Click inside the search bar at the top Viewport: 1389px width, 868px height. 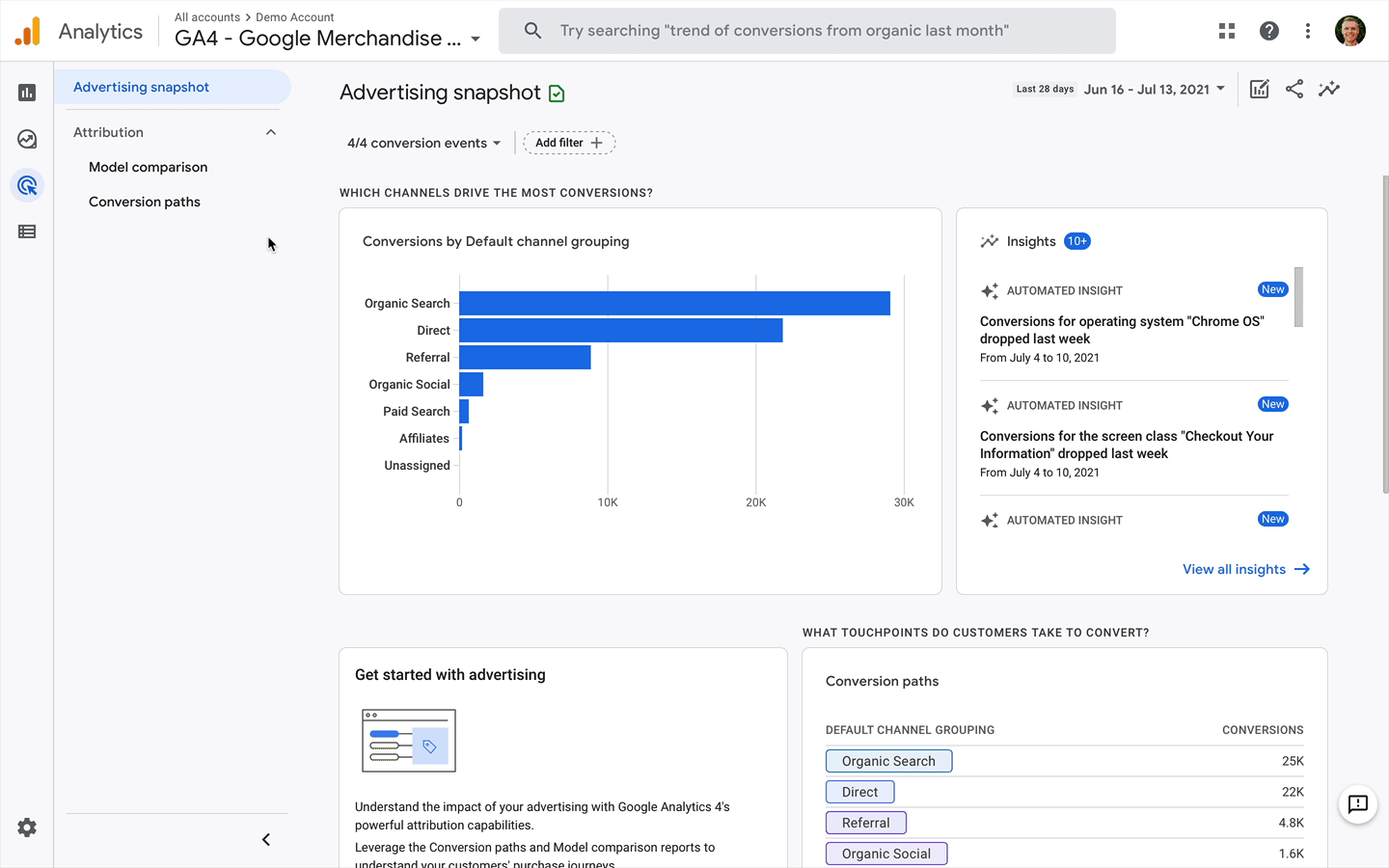pyautogui.click(x=806, y=30)
